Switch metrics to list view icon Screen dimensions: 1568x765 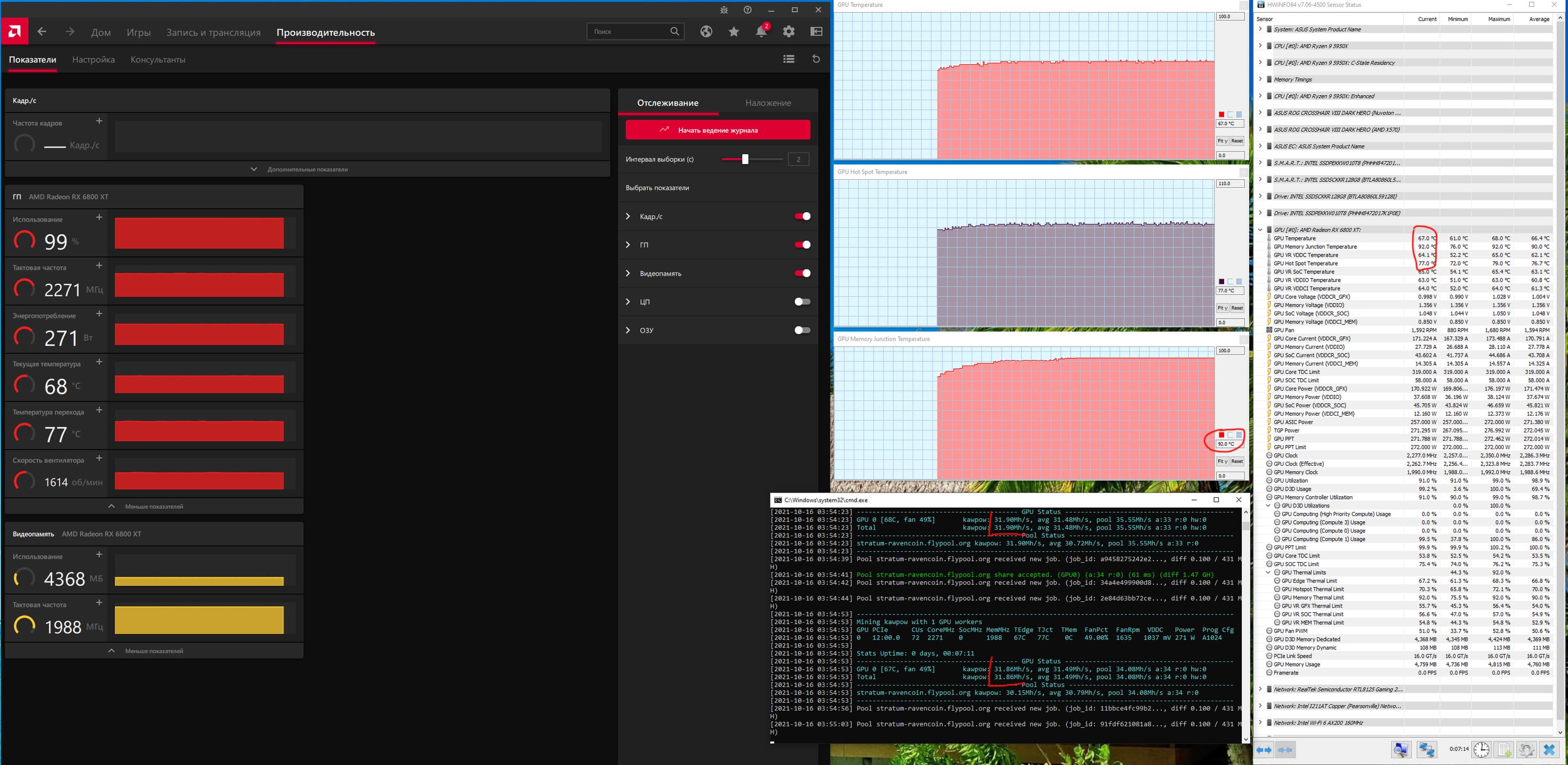click(x=789, y=59)
